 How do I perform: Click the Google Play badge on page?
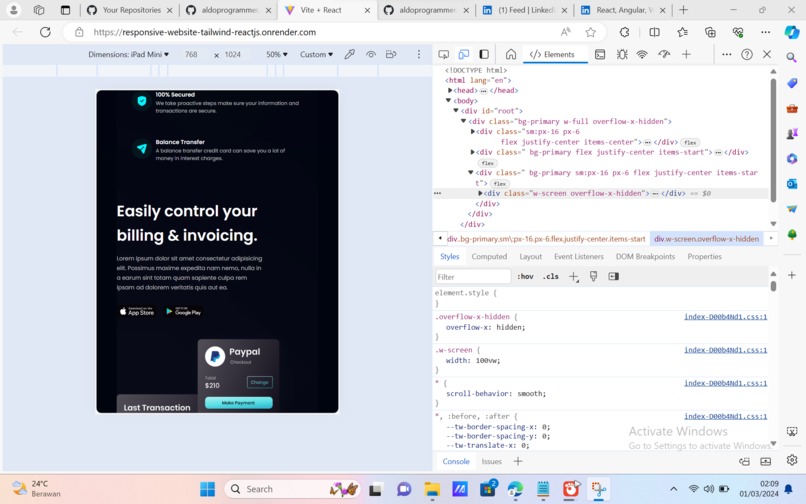point(184,311)
